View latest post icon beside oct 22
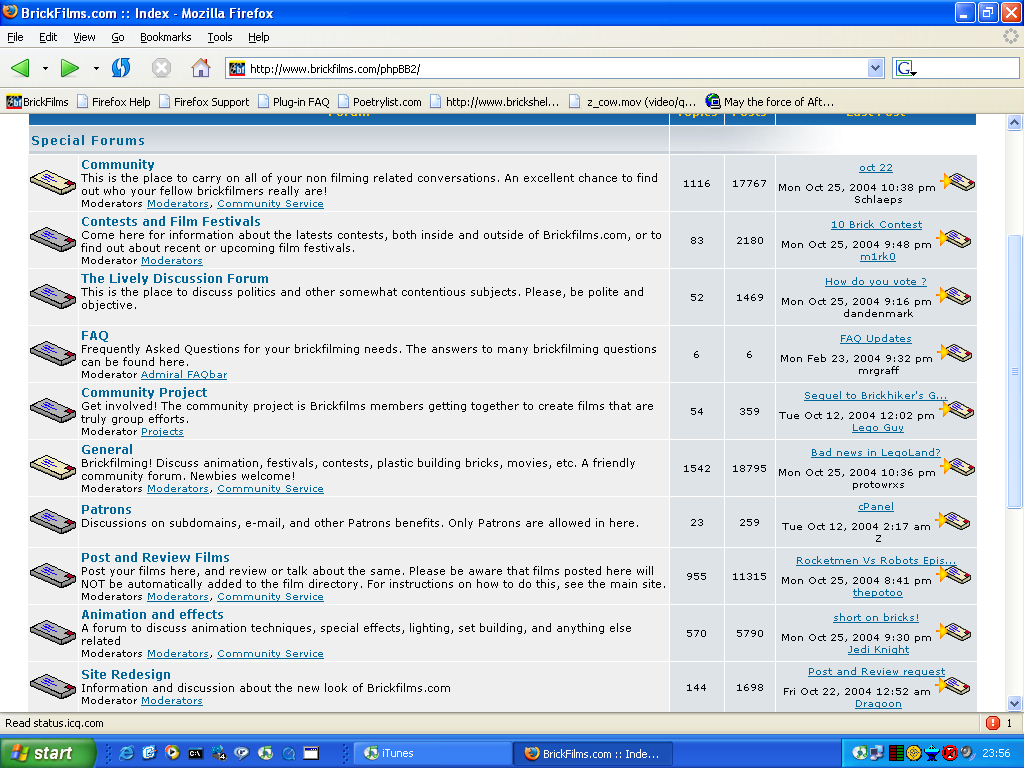Screen dimensions: 1024x768 point(957,182)
